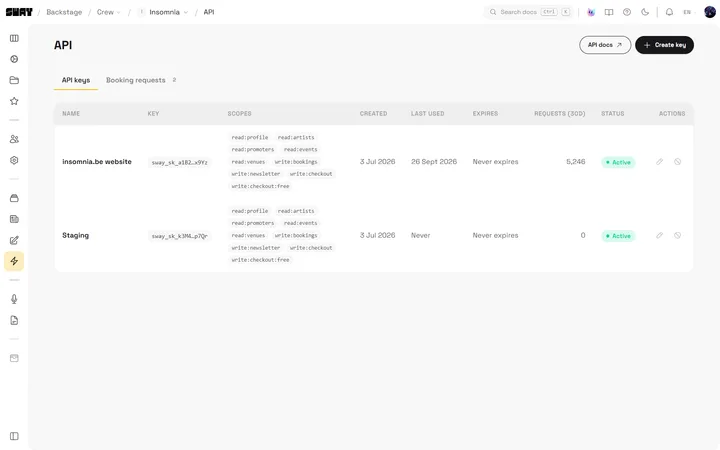Open the folder icon in sidebar
720x450 pixels.
click(x=14, y=80)
